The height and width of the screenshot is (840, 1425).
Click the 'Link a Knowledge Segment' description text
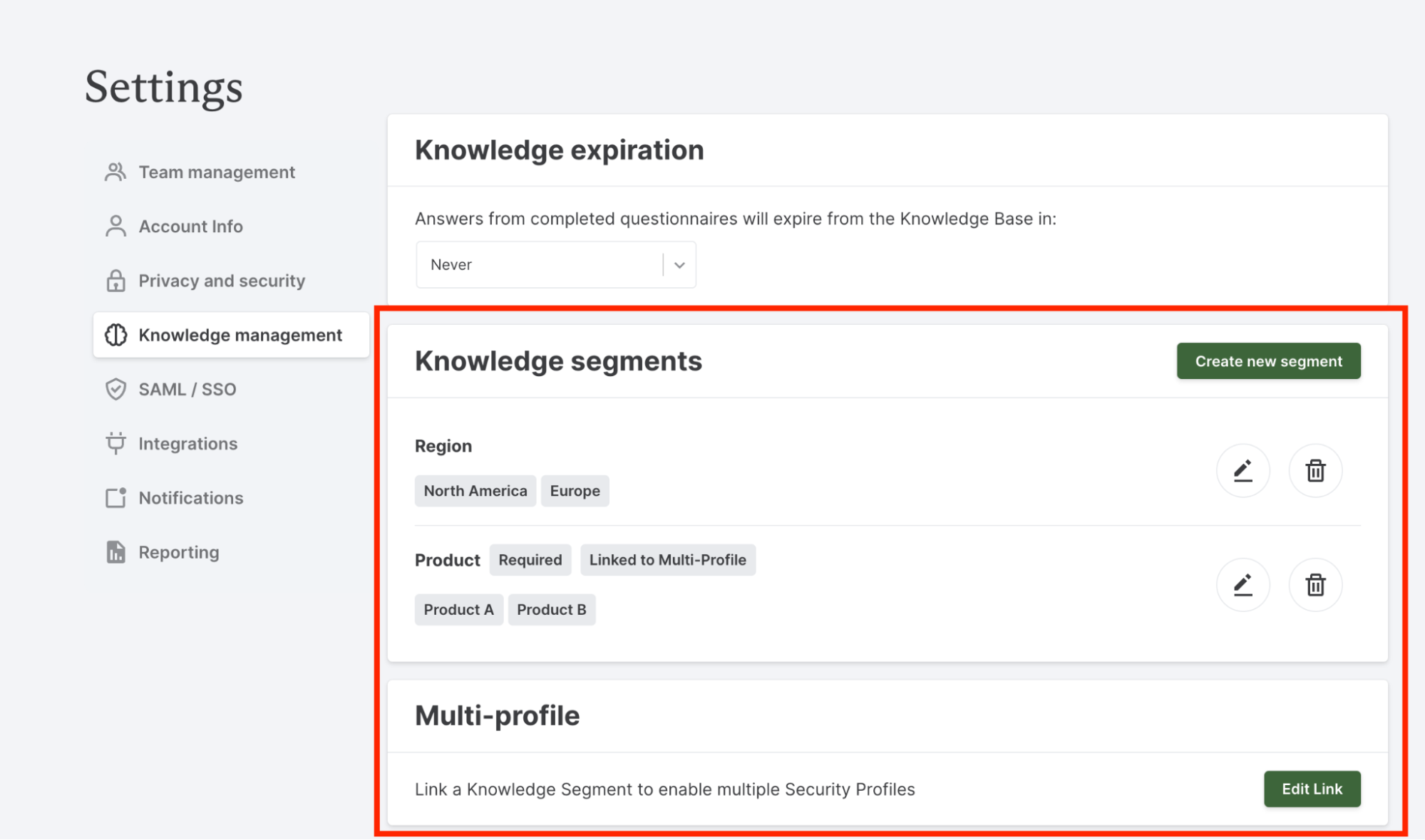(x=664, y=789)
